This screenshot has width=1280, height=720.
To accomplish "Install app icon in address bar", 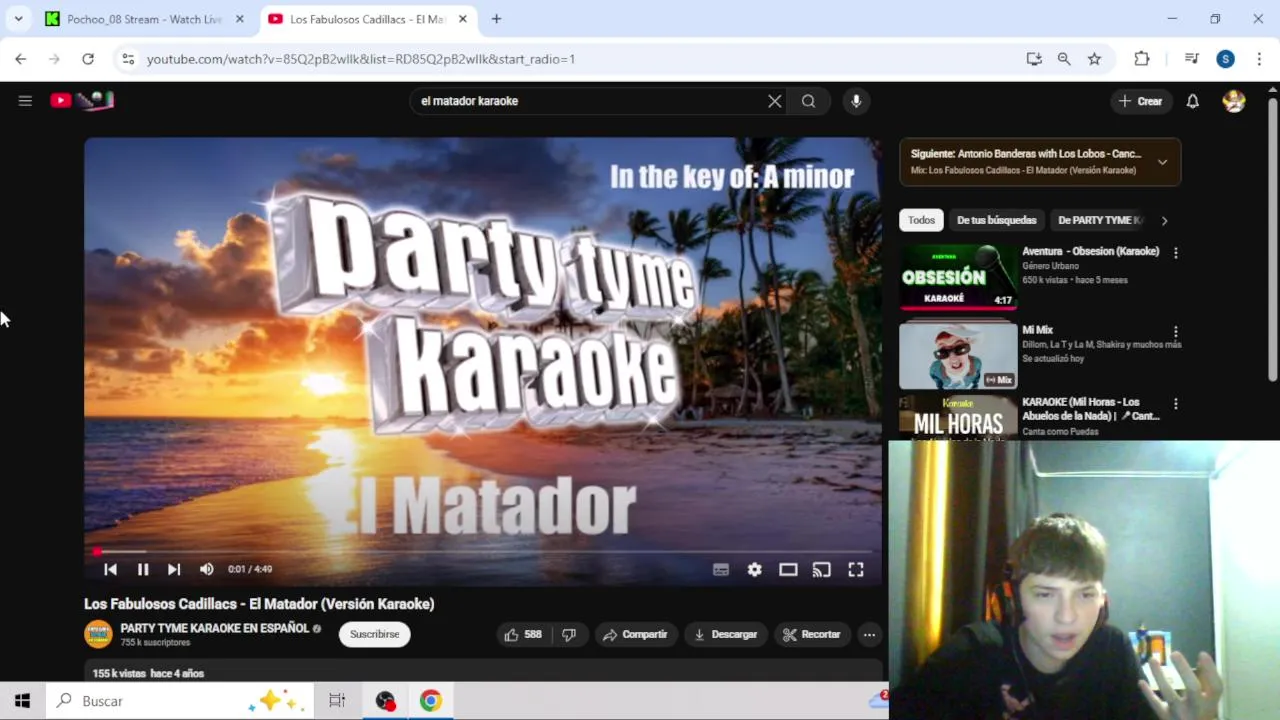I will pos(1034,59).
